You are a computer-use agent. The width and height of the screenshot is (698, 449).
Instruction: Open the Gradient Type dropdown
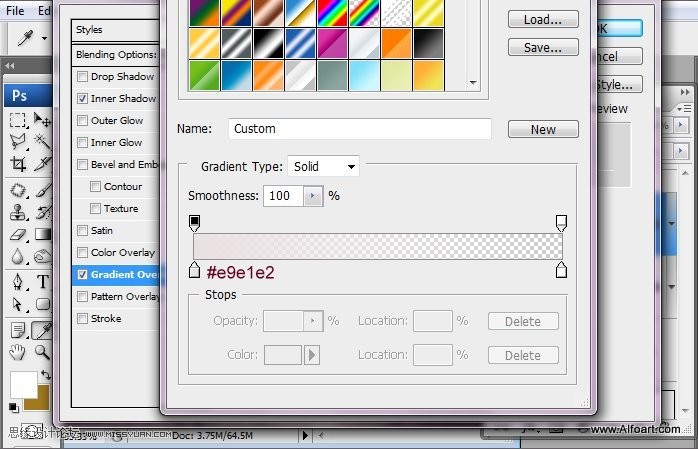(x=324, y=167)
